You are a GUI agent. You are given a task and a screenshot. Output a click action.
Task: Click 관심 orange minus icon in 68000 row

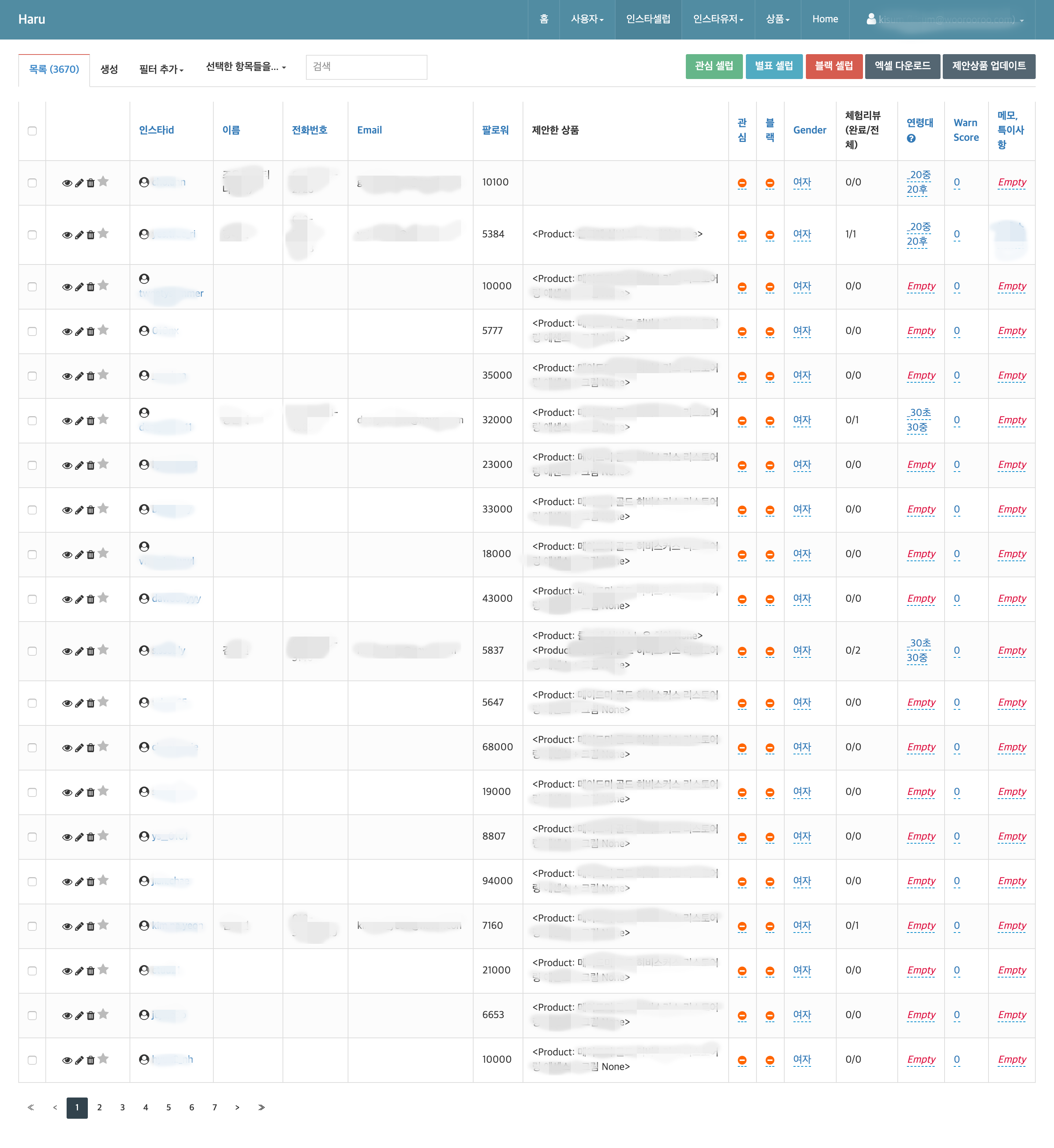point(742,748)
